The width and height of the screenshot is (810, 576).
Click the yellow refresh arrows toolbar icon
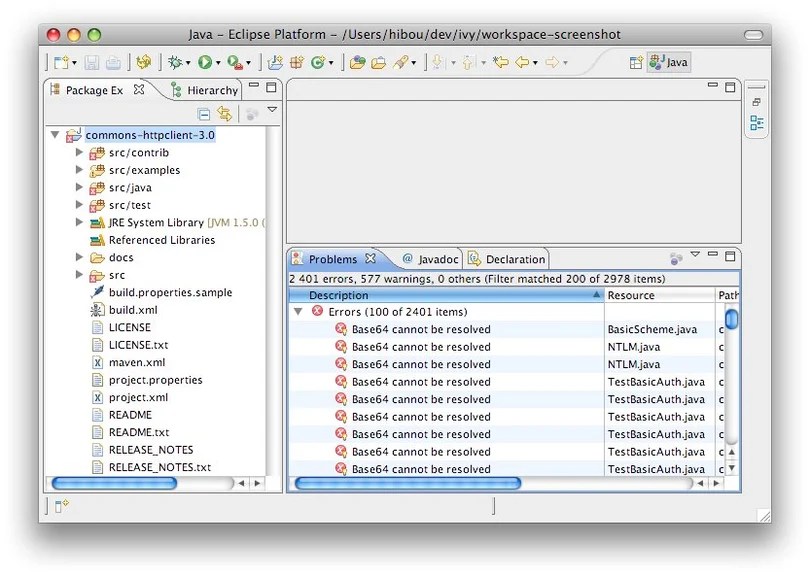click(143, 63)
